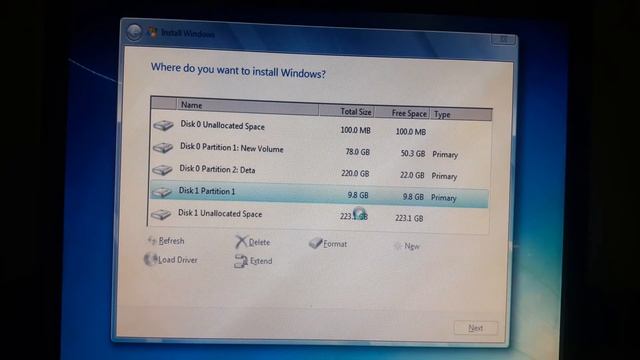Select row Disk 0 Partition 1: New Volume
The height and width of the screenshot is (360, 640).
point(320,150)
